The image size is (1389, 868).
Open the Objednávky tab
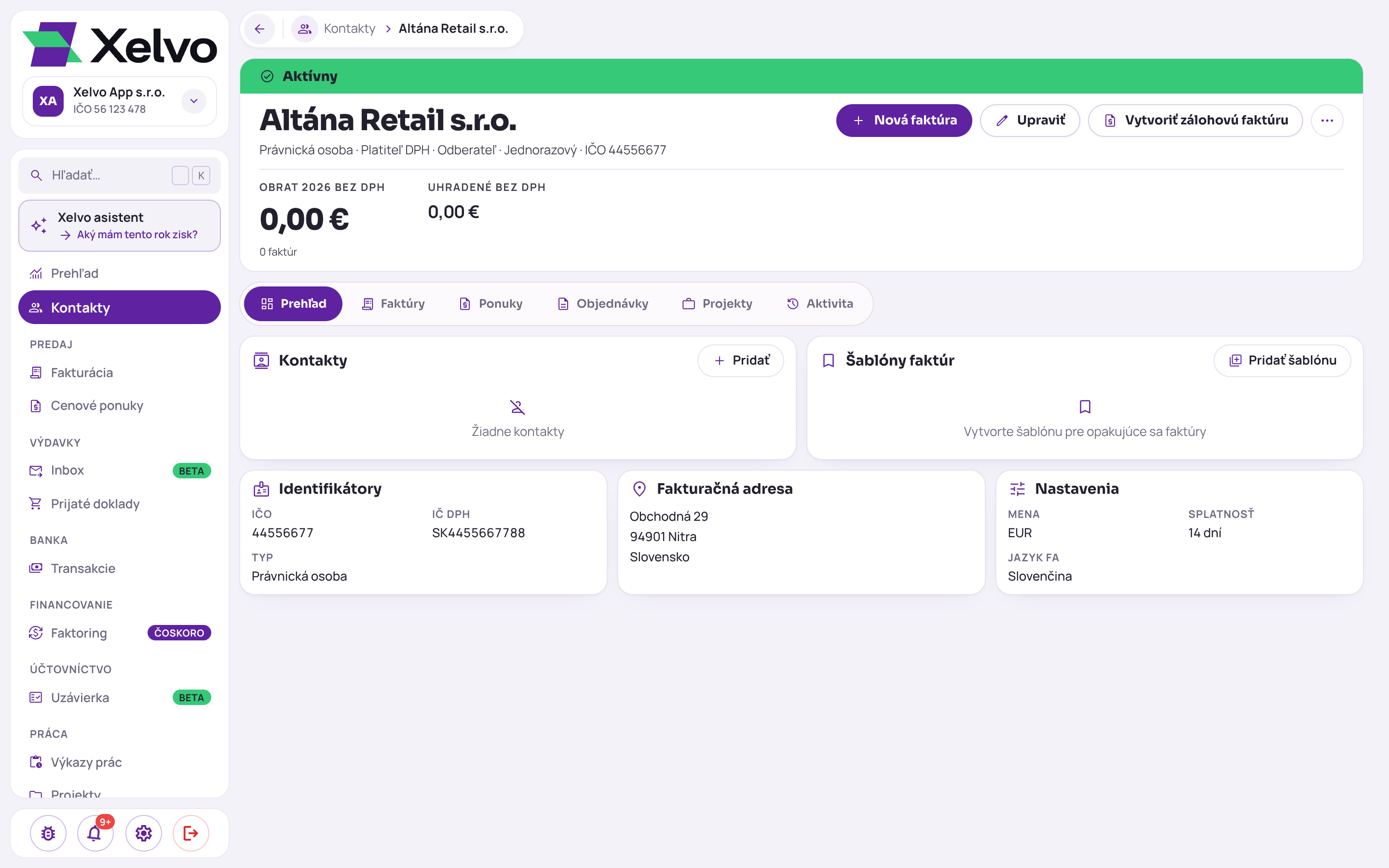click(x=603, y=304)
